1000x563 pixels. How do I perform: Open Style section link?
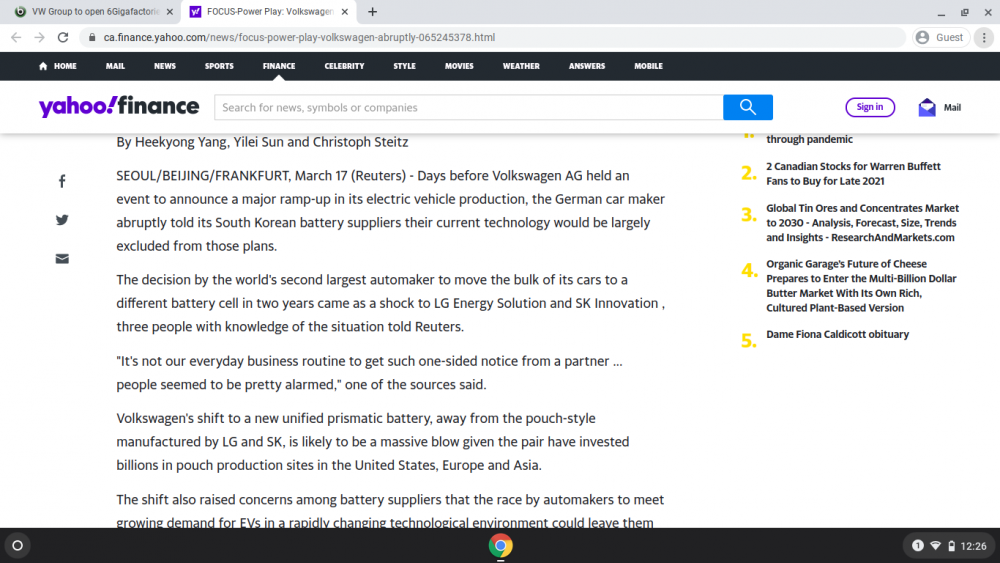tap(404, 66)
